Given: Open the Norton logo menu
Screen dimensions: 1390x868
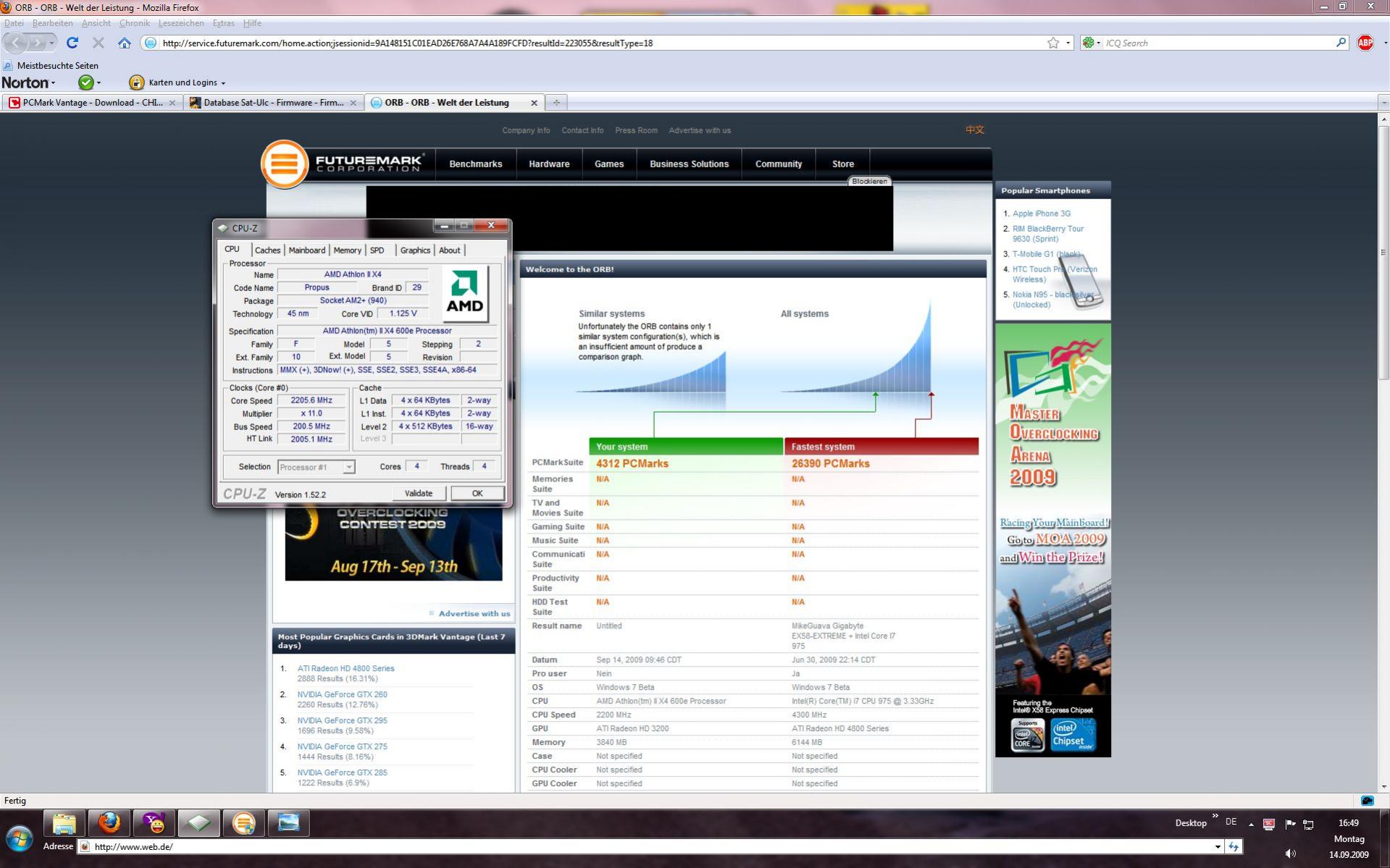Looking at the screenshot, I should point(28,83).
